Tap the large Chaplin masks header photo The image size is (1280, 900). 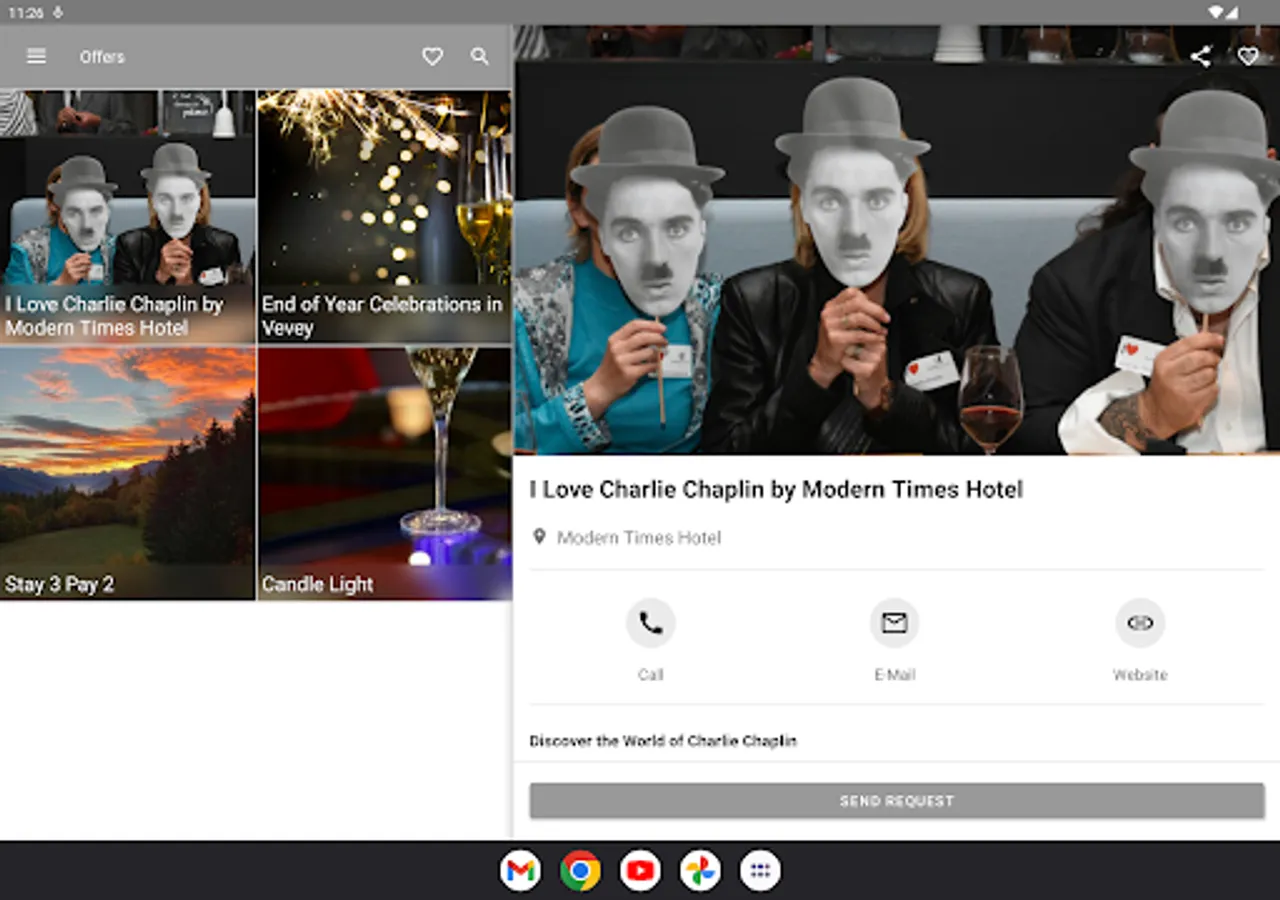pyautogui.click(x=897, y=240)
